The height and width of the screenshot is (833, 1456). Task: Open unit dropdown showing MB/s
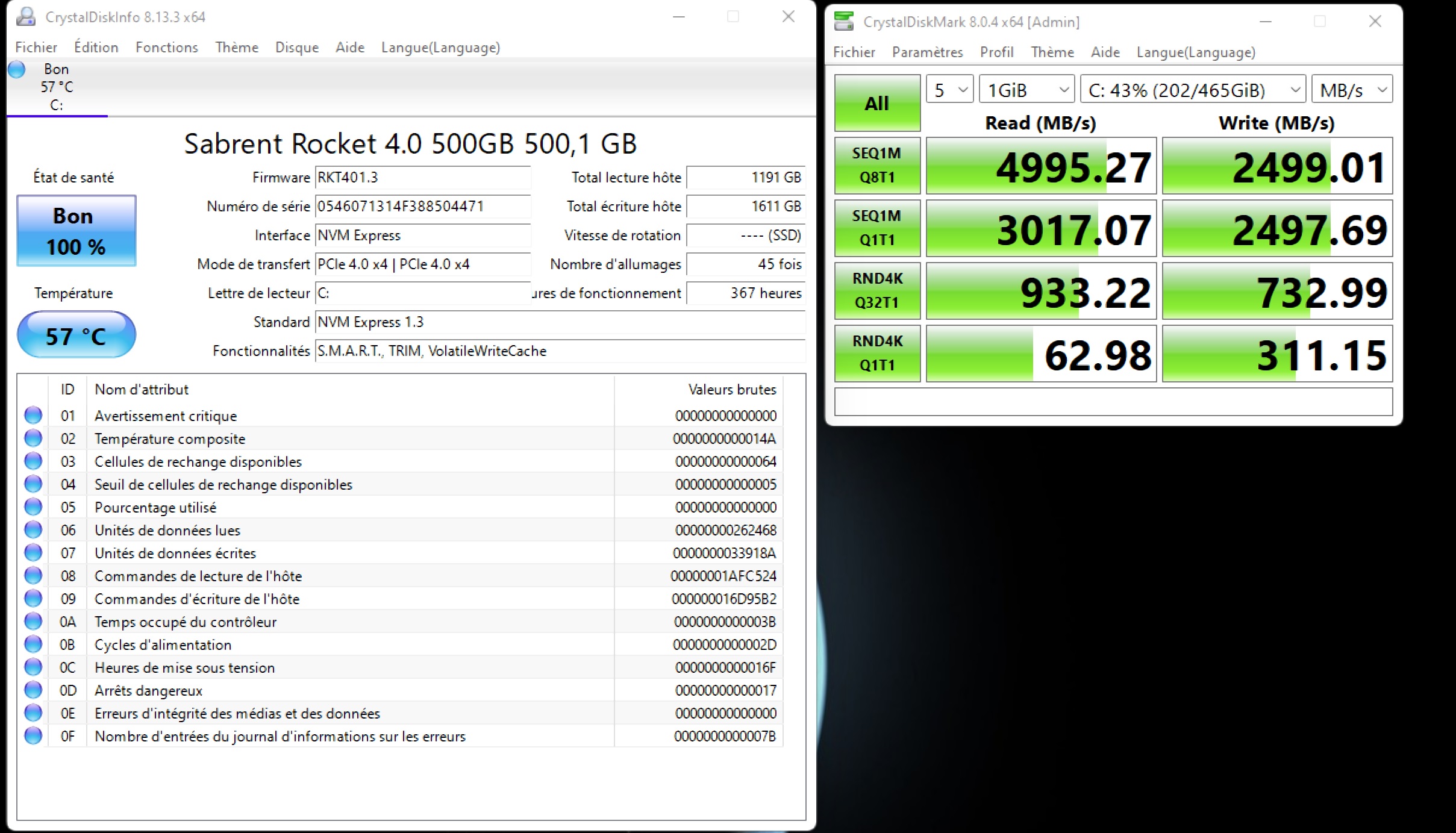[x=1352, y=90]
